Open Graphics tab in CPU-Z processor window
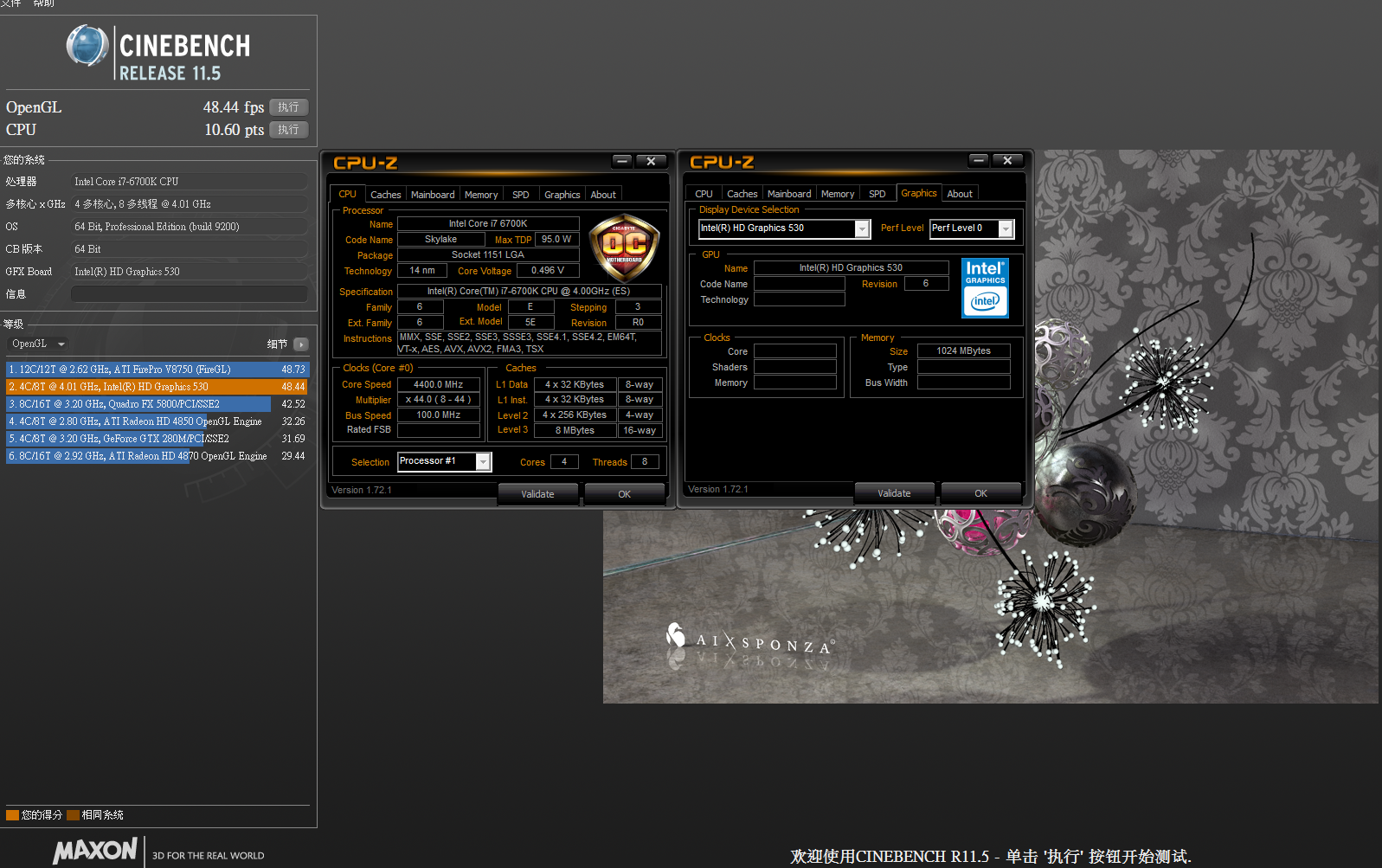 click(562, 195)
